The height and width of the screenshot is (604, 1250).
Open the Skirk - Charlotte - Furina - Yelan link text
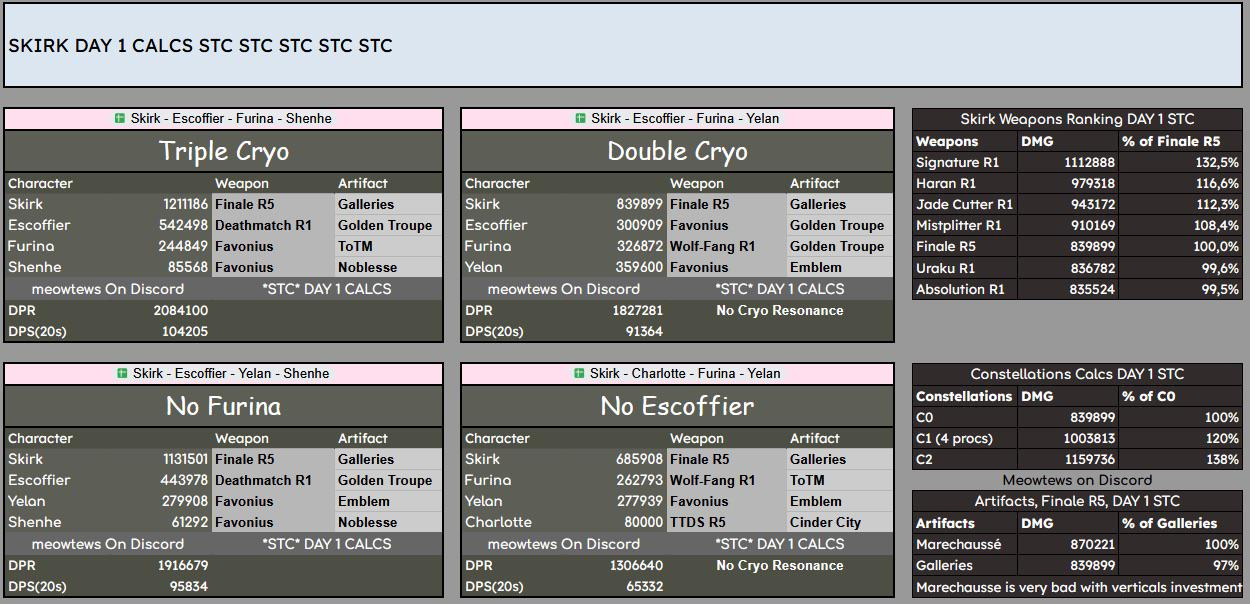(685, 374)
